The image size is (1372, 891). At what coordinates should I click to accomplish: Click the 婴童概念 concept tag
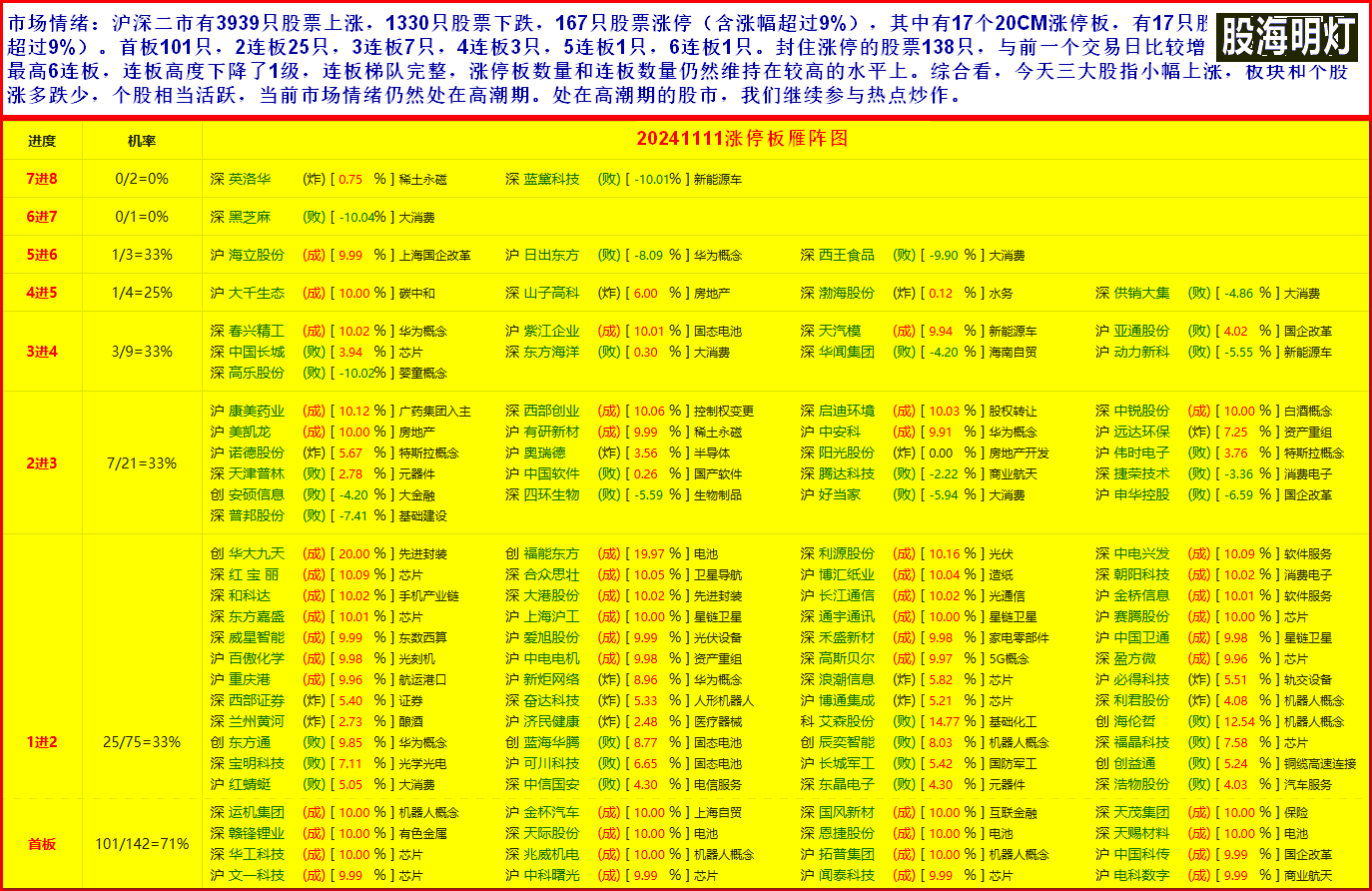(423, 374)
